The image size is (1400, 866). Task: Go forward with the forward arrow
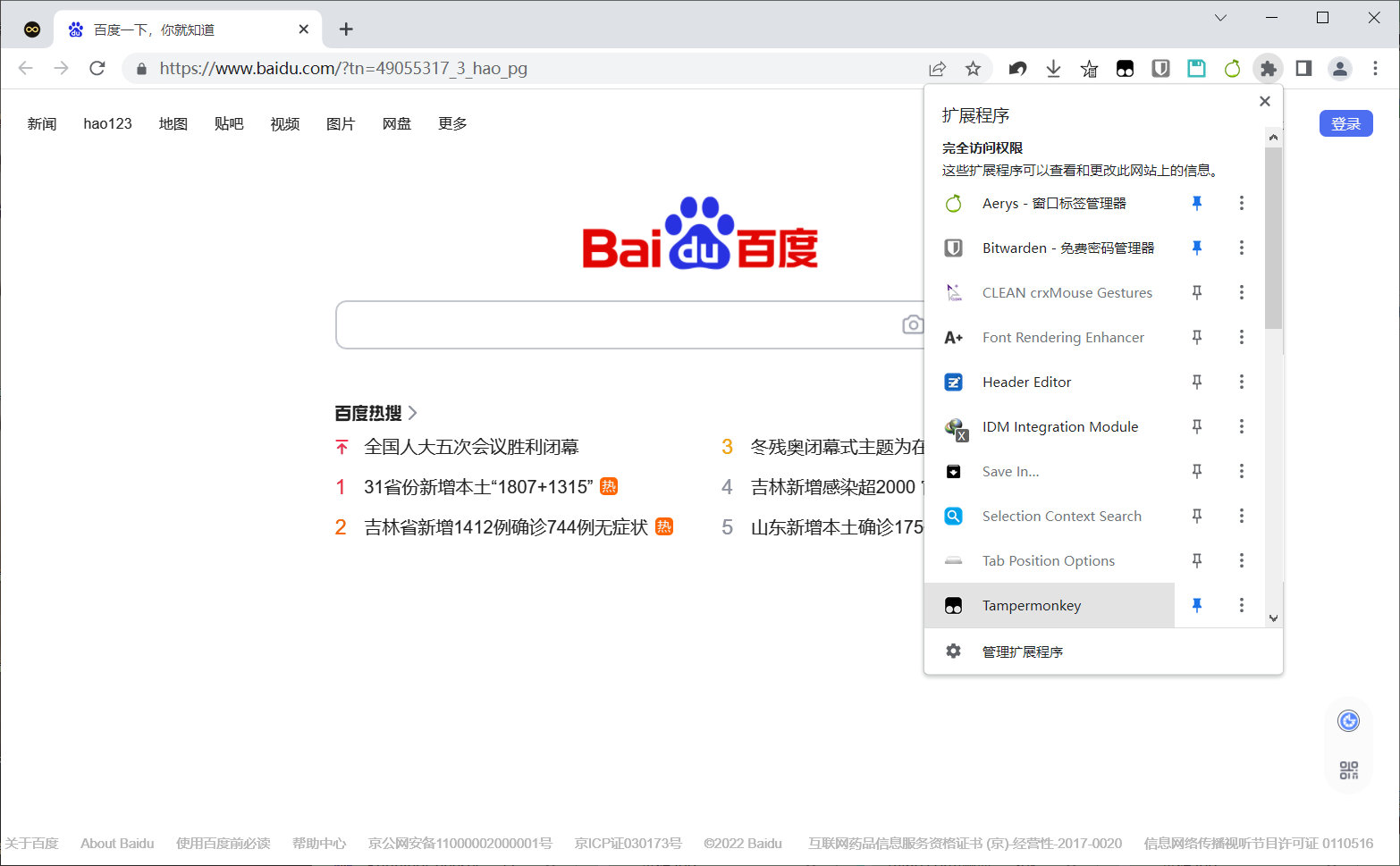[62, 69]
